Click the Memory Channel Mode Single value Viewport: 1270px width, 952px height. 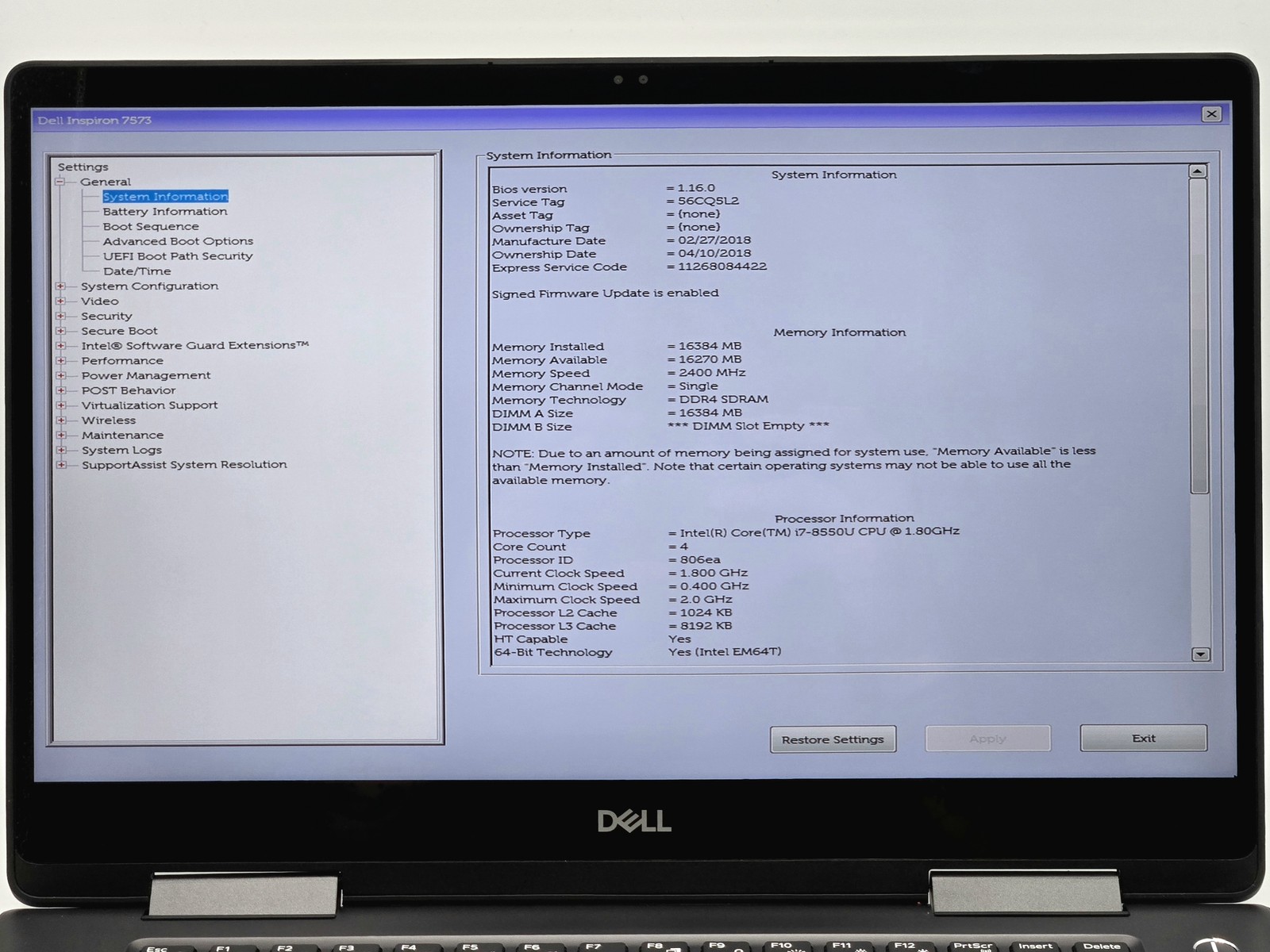tap(698, 386)
